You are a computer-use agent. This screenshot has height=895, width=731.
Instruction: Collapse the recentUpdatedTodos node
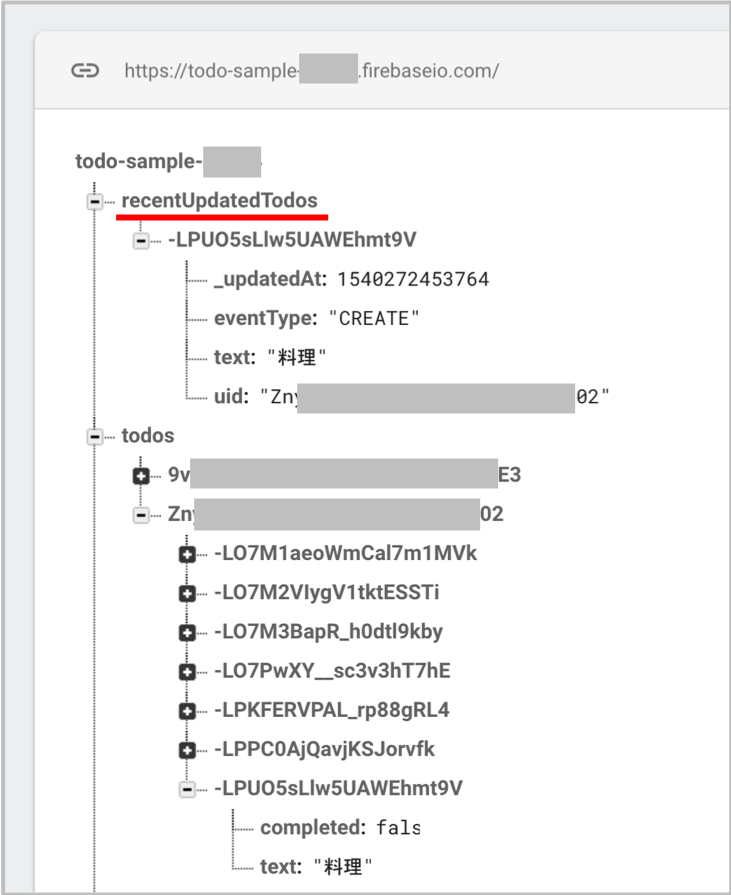[95, 201]
